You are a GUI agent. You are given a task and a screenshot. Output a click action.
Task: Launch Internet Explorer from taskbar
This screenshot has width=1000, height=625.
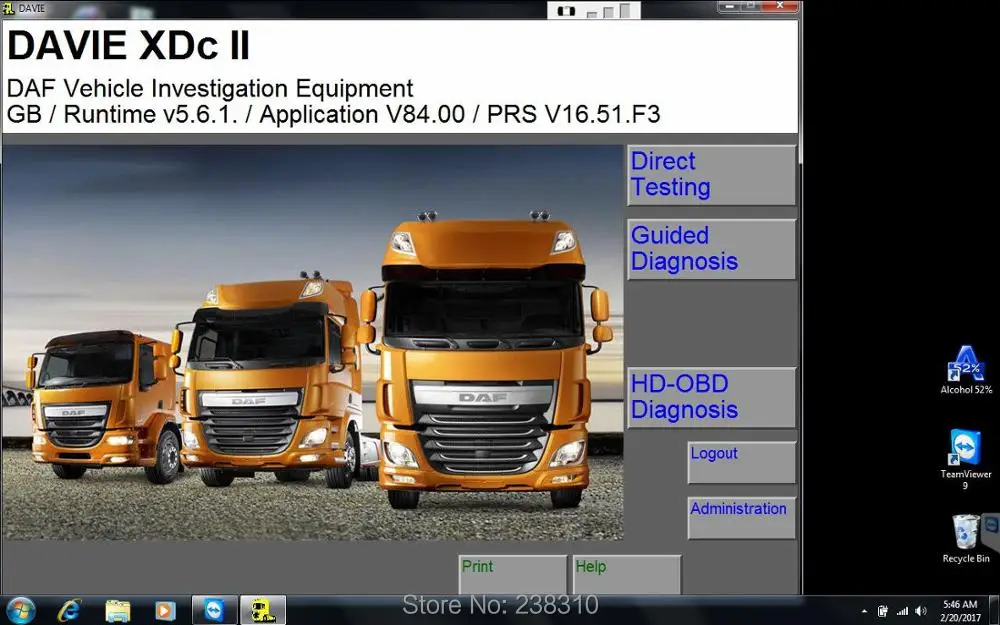click(68, 610)
